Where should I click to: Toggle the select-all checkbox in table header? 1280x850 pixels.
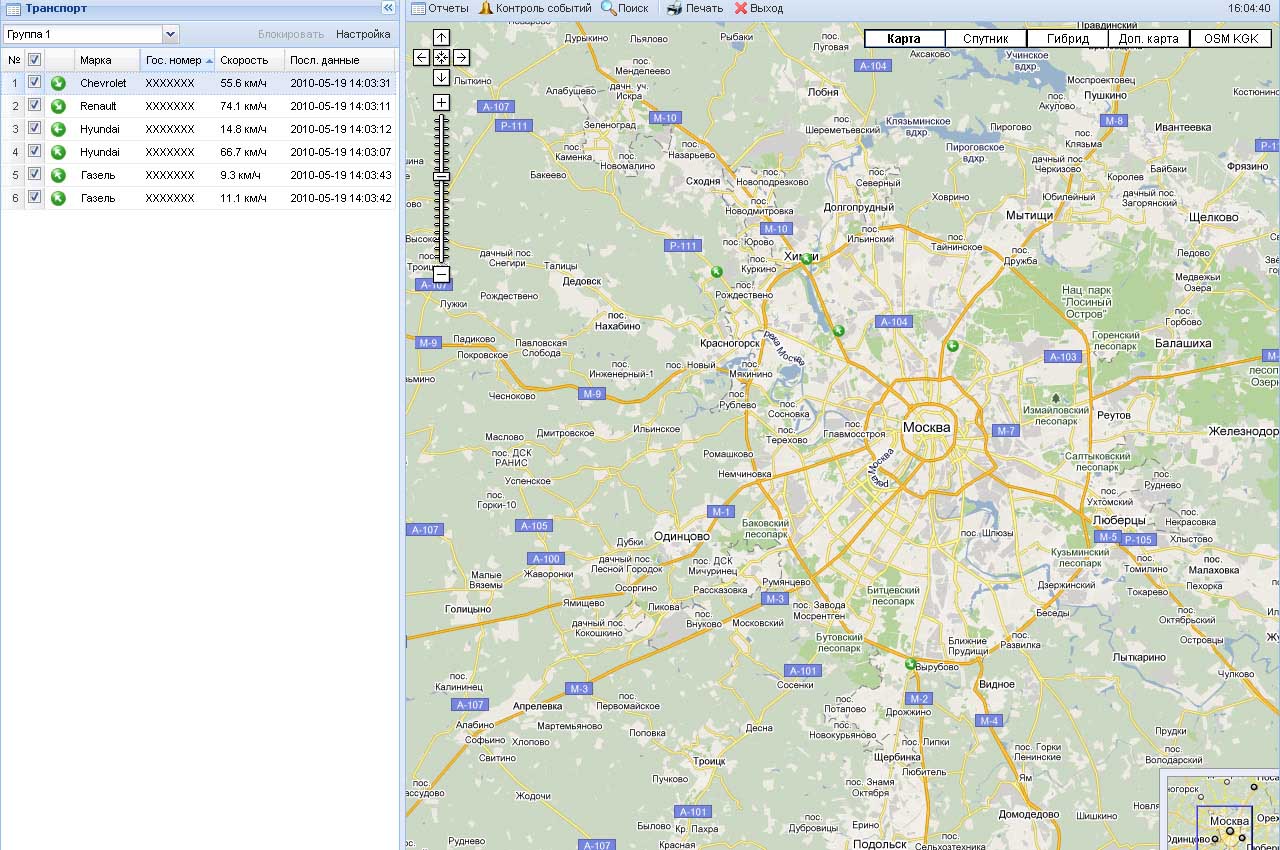34,60
